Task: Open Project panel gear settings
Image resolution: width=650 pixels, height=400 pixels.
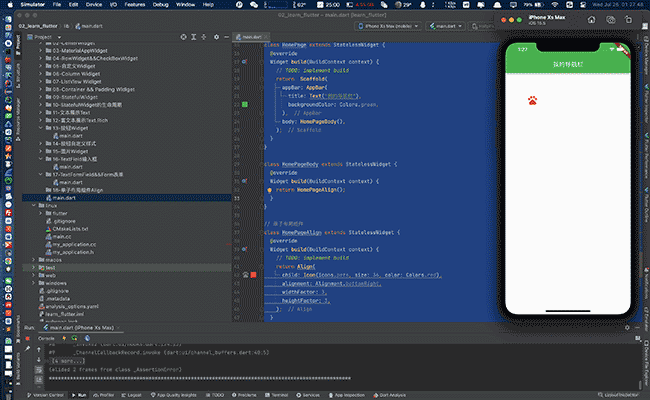Action: click(x=216, y=37)
